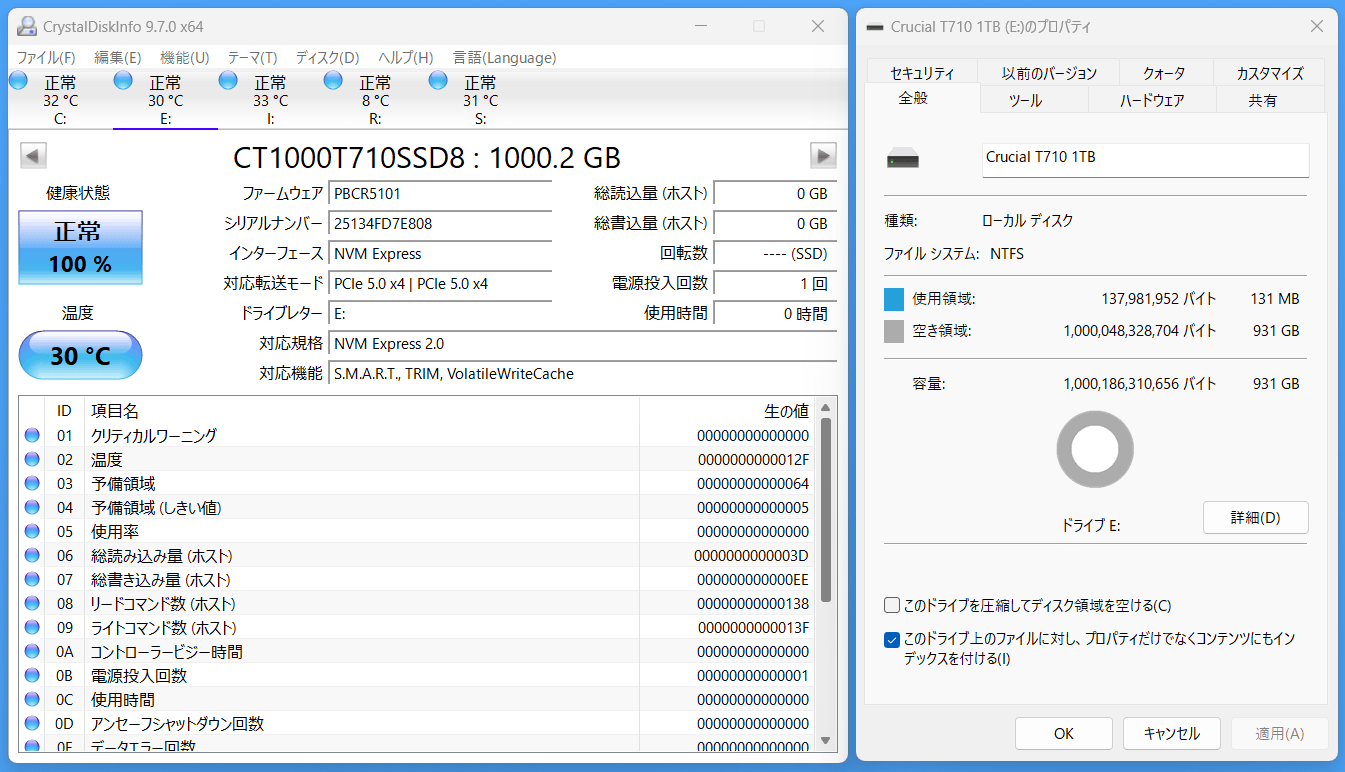Click status orb for ID 07 総書き込み量
The width and height of the screenshot is (1345, 772).
[x=32, y=579]
